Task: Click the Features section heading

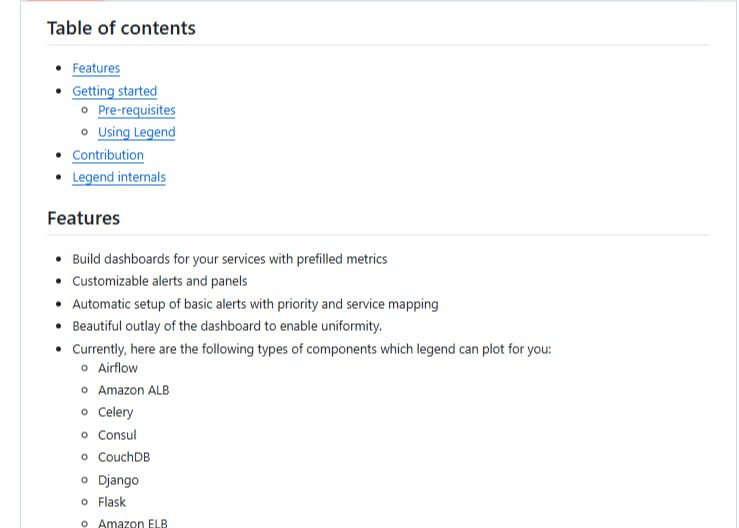Action: pyautogui.click(x=83, y=218)
